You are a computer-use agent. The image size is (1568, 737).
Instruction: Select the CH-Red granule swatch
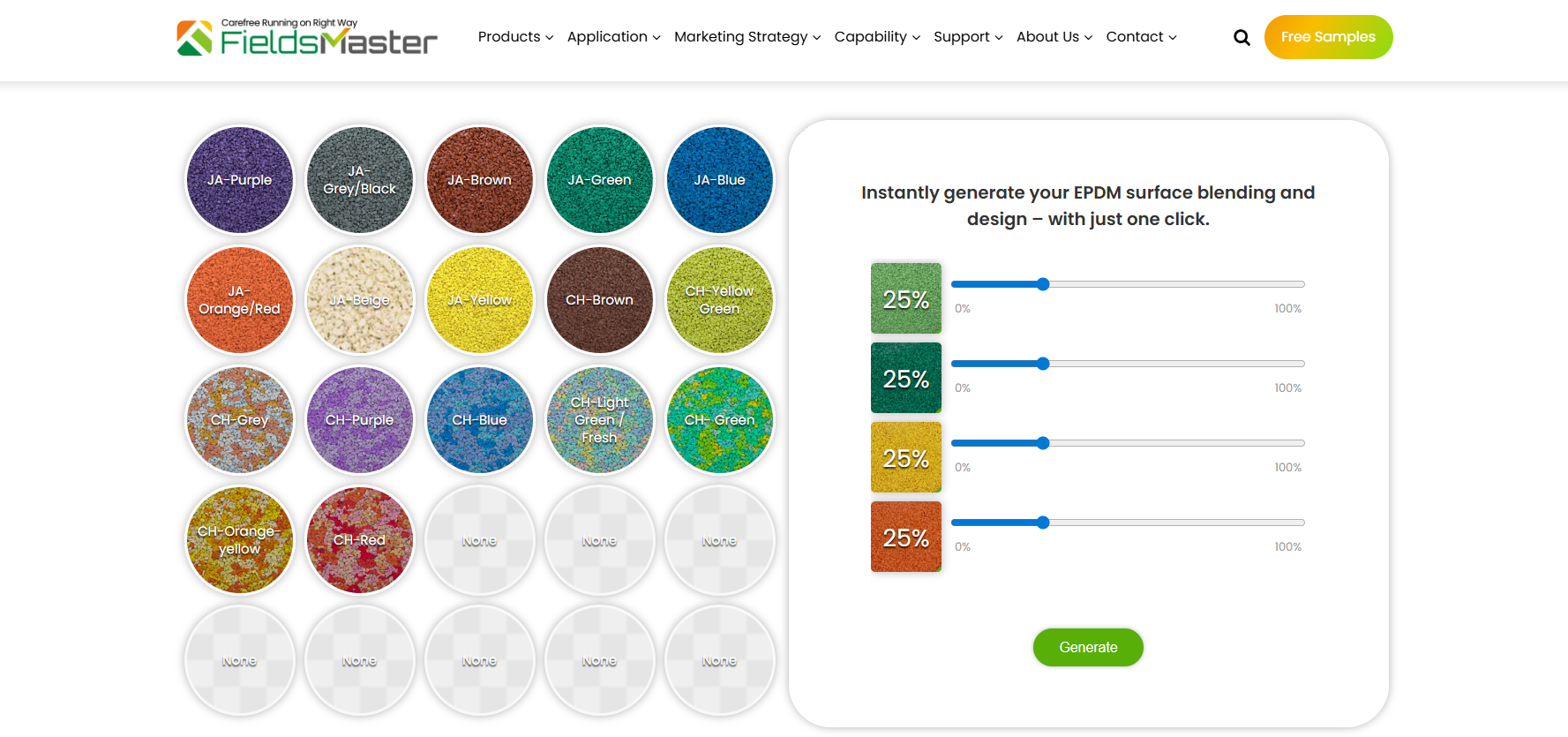359,540
